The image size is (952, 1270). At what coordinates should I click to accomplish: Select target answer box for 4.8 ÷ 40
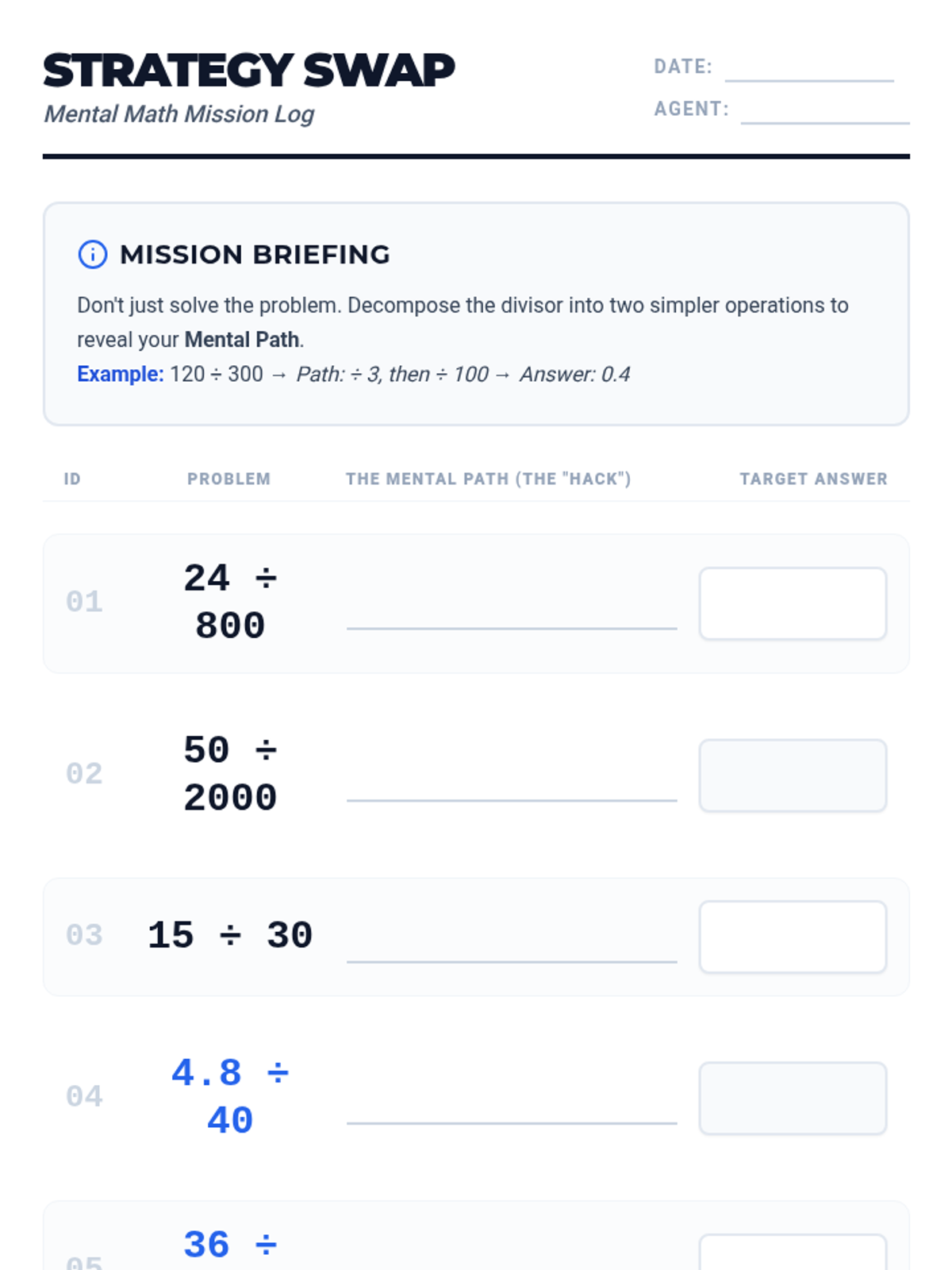click(x=793, y=1099)
